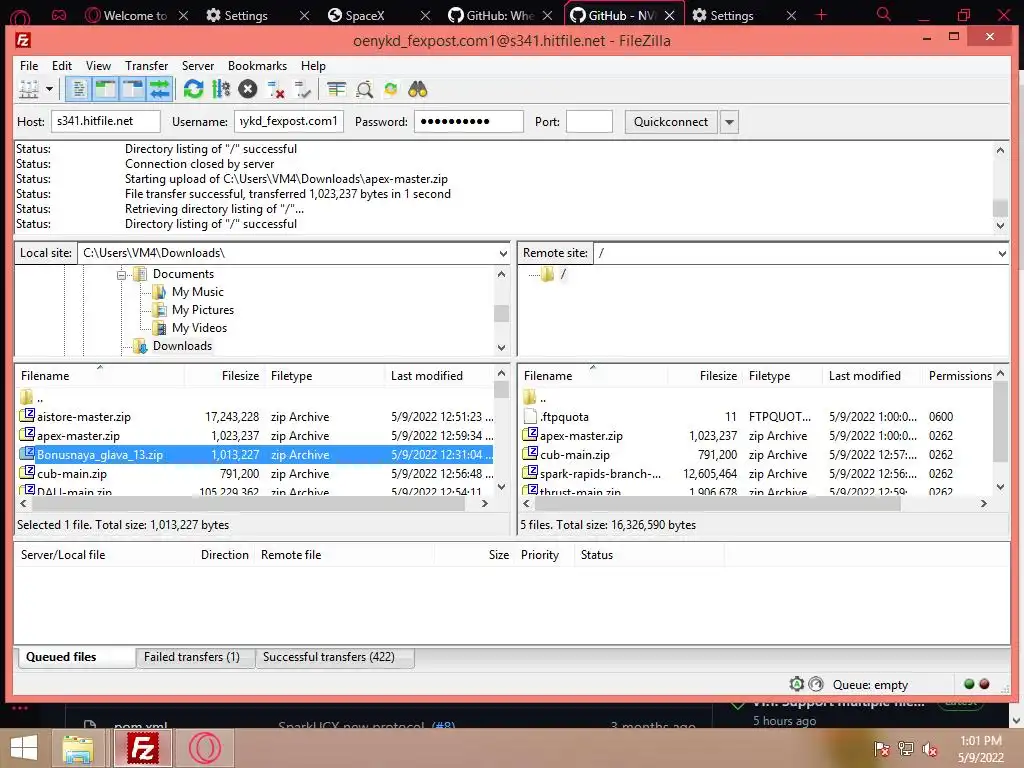Open the File menu

29,66
